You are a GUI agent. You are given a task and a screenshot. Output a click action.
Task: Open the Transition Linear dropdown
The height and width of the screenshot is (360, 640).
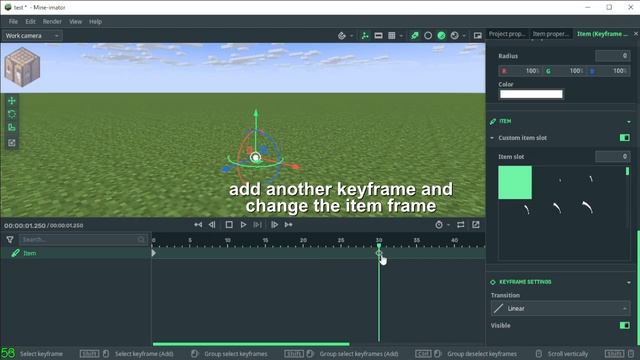click(x=560, y=309)
